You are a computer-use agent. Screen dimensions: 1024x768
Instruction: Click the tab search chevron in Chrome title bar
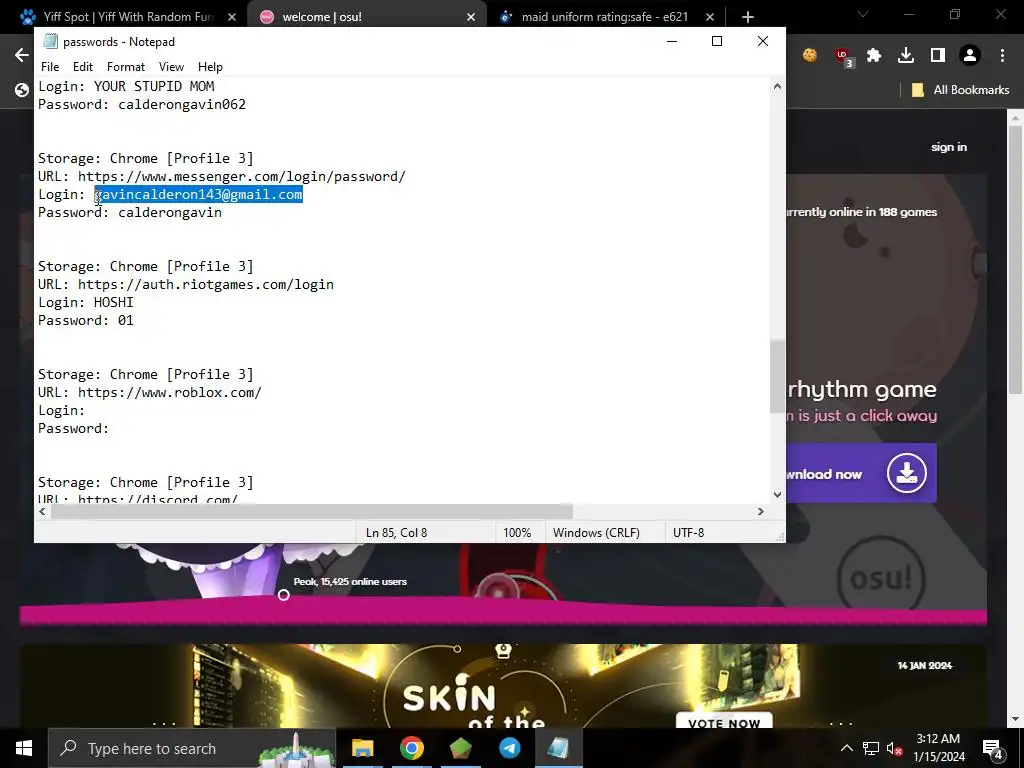(x=863, y=14)
